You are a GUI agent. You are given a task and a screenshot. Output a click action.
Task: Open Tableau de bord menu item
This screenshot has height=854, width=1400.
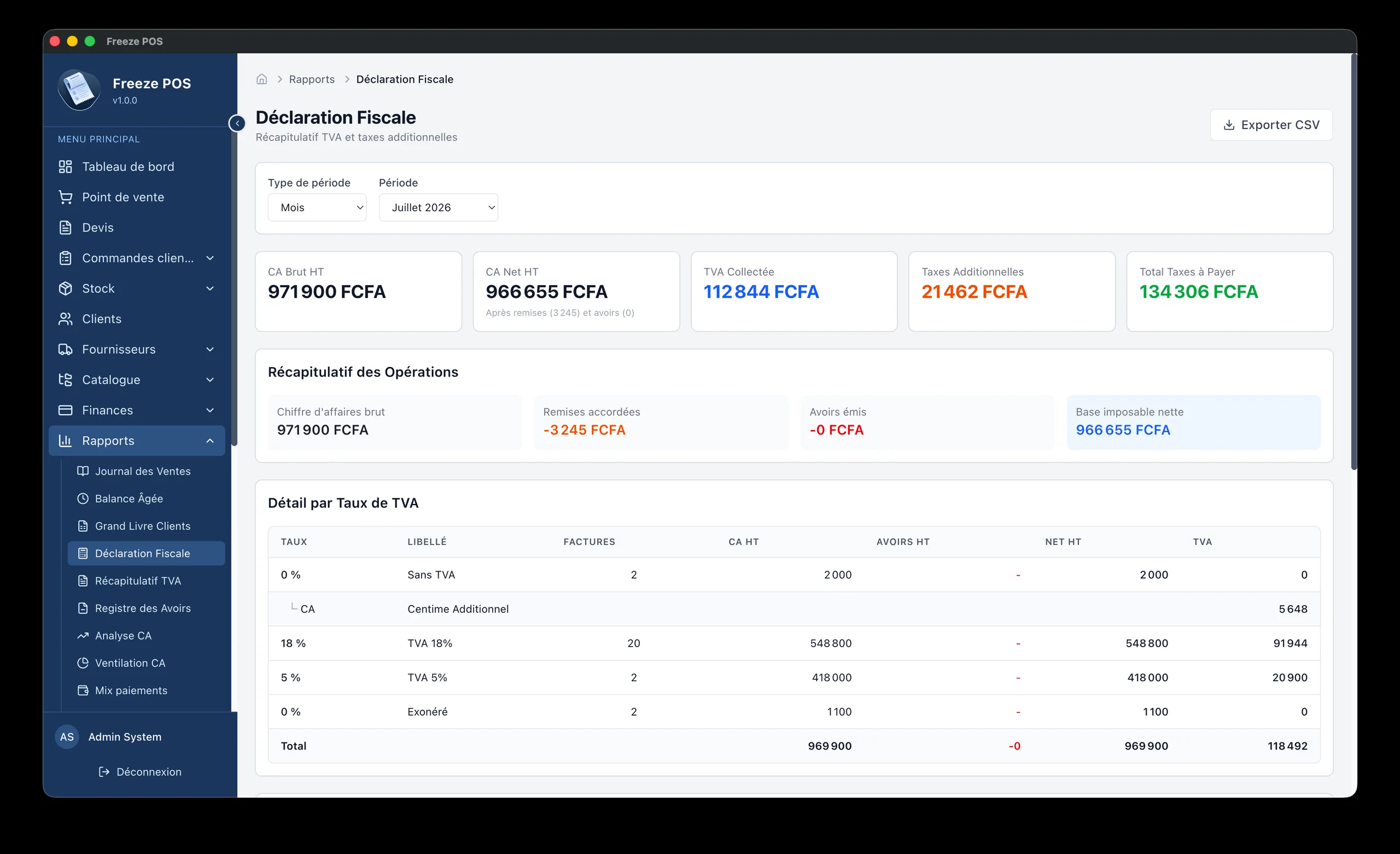click(x=137, y=167)
